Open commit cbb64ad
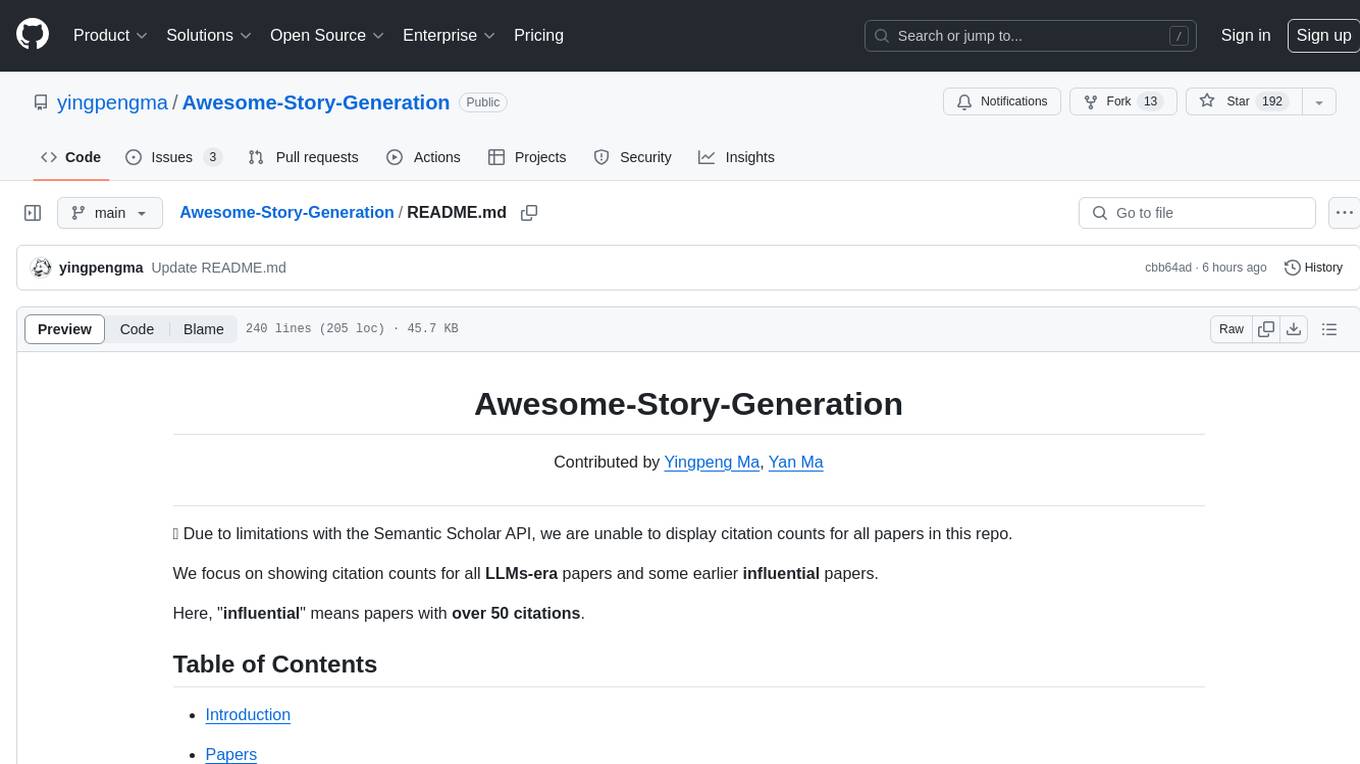 [1168, 268]
